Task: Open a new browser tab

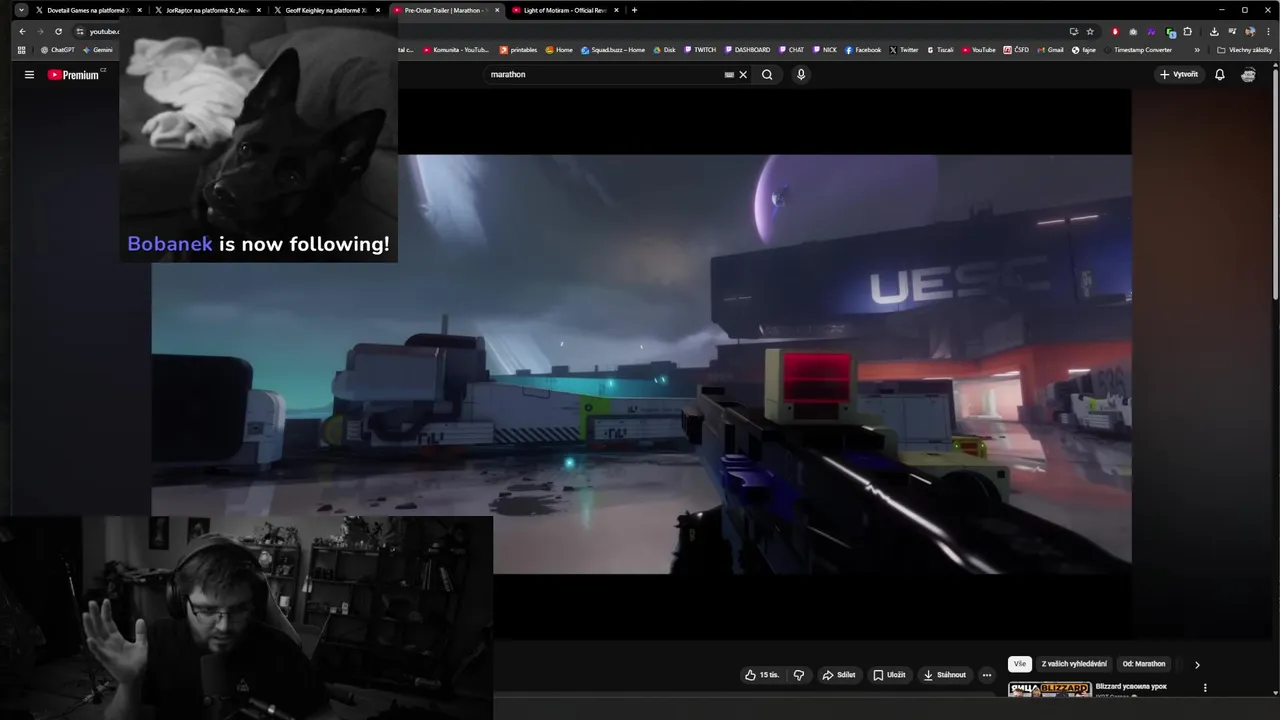Action: point(634,10)
